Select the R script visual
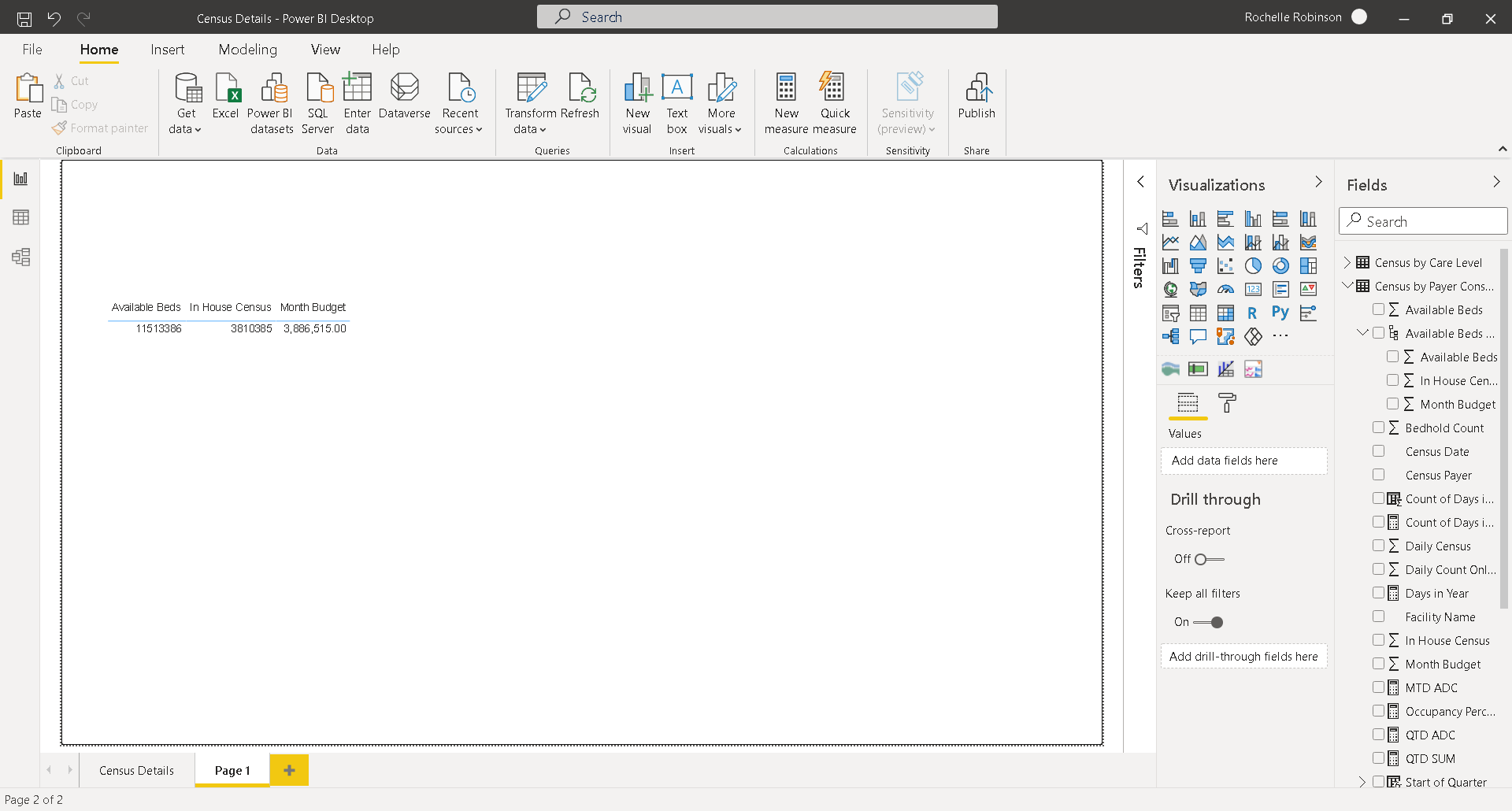Screen dimensions: 1512x811 (x=1253, y=313)
